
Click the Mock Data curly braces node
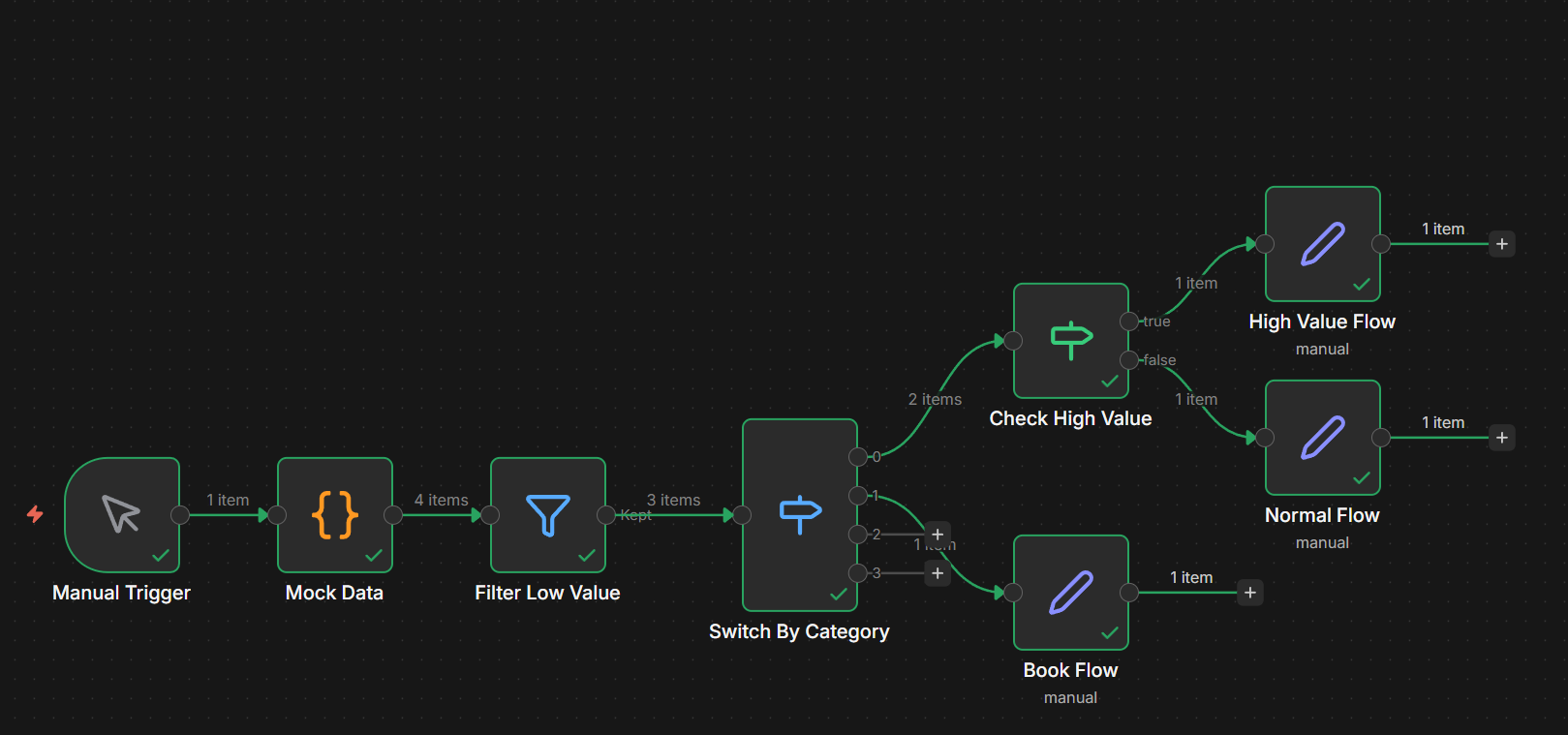pos(335,514)
